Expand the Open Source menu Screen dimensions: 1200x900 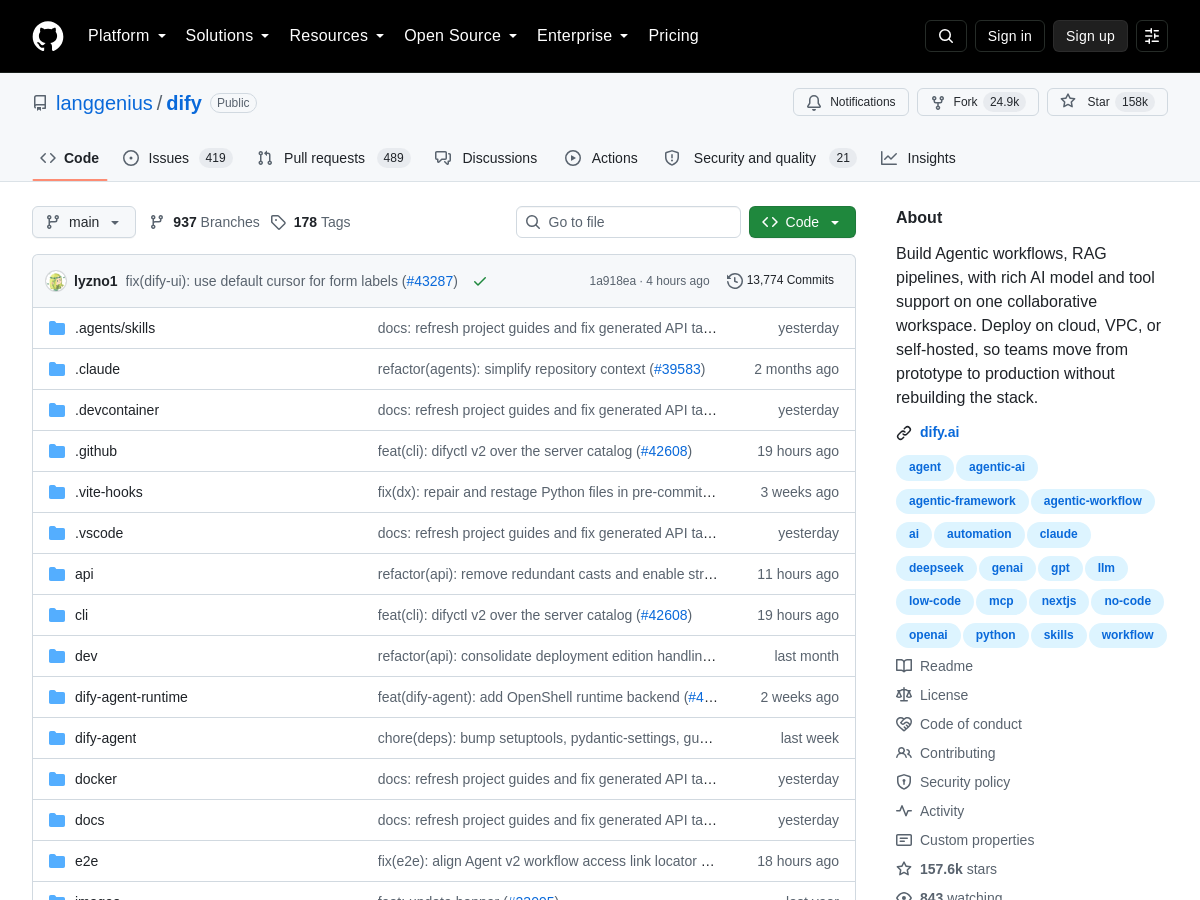461,36
